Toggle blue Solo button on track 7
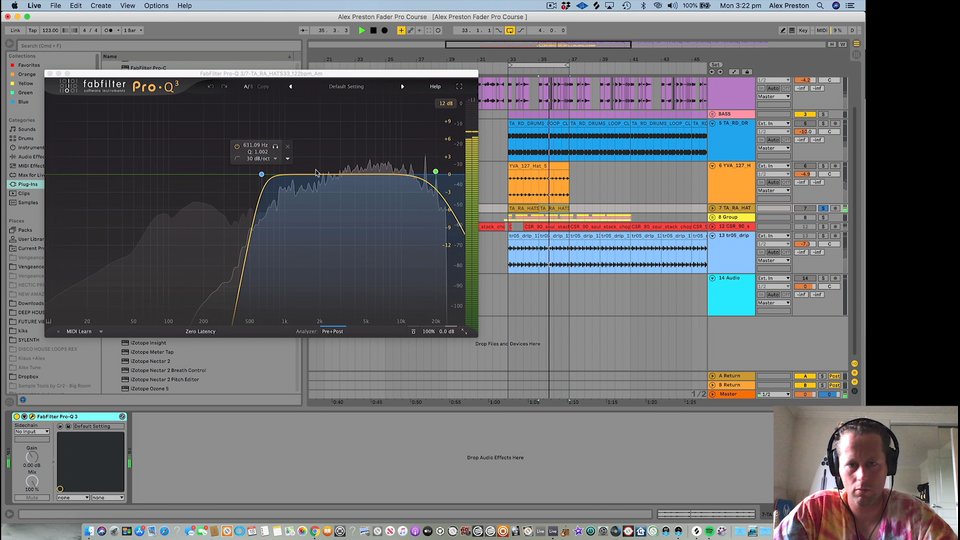Image resolution: width=960 pixels, height=540 pixels. point(823,208)
